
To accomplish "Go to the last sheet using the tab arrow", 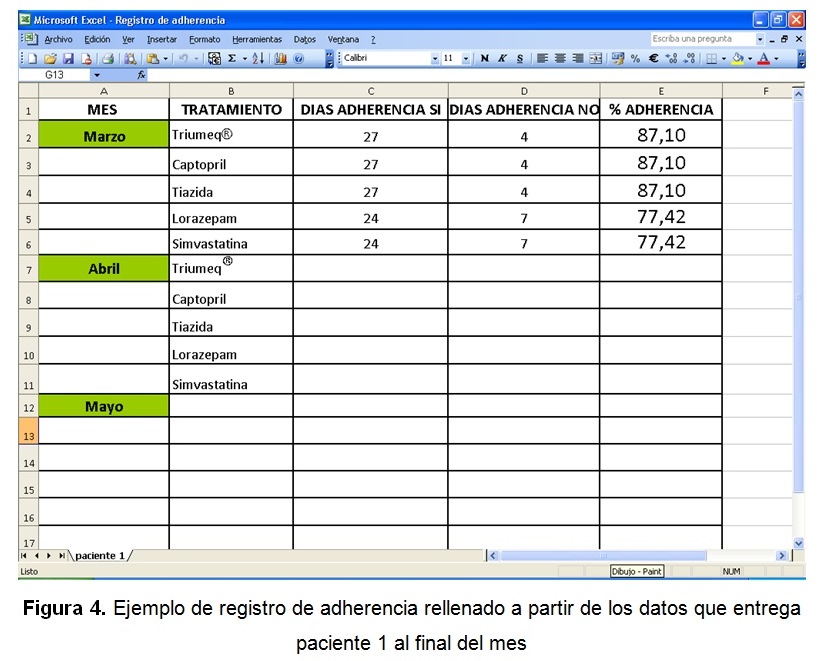I will coord(62,555).
